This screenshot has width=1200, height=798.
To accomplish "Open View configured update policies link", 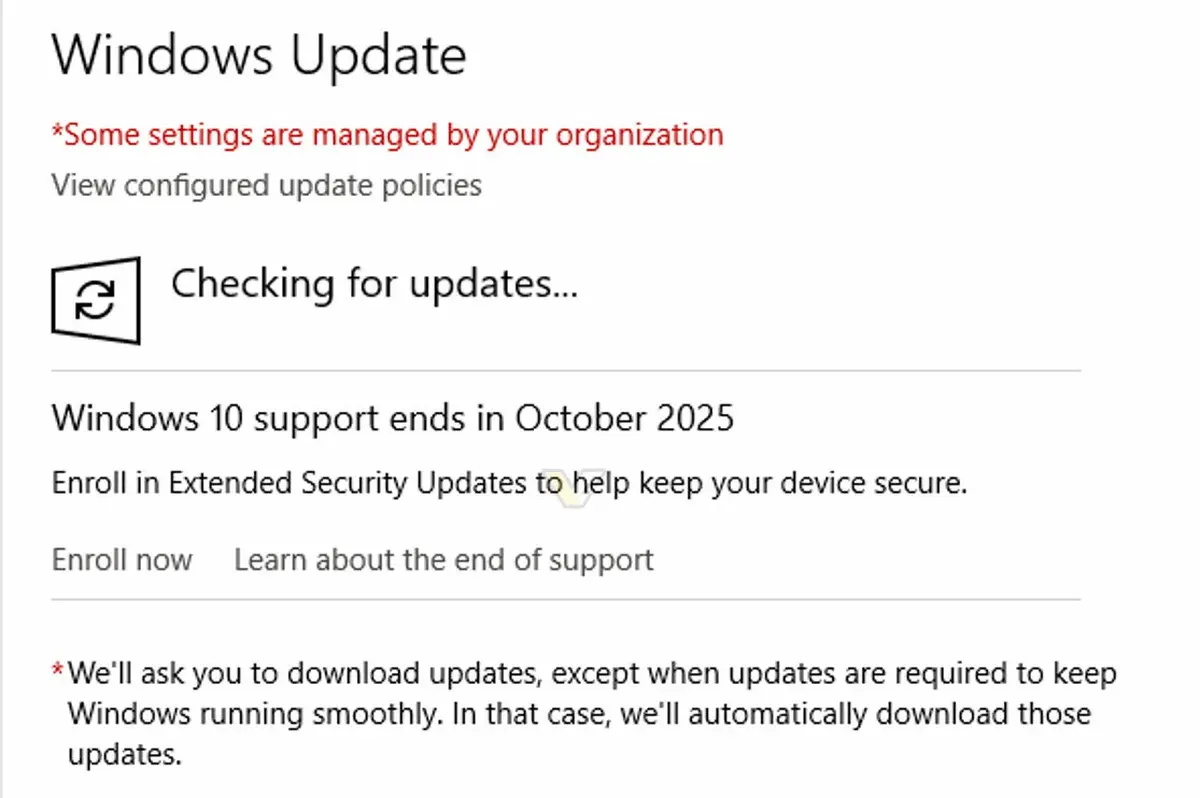I will (x=266, y=185).
